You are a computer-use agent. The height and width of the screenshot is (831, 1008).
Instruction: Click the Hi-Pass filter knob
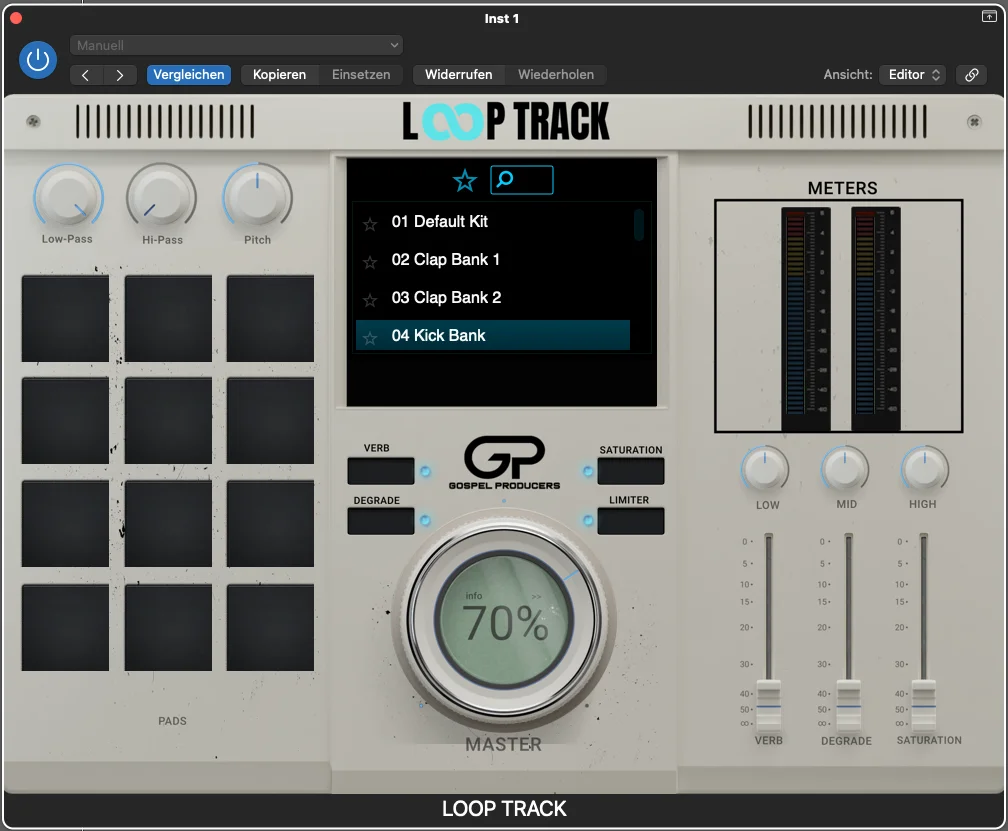coord(161,197)
